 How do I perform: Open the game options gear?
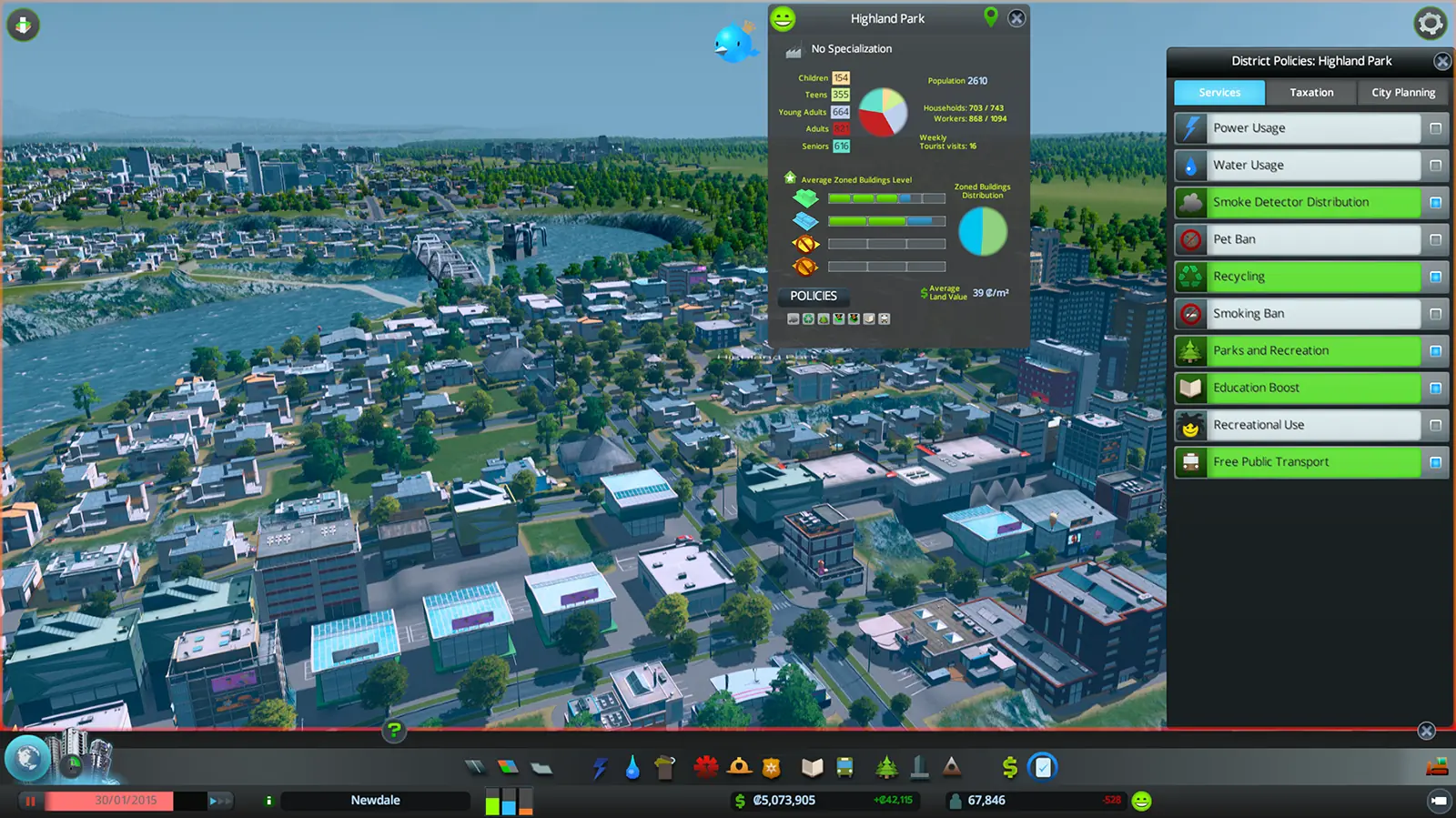click(x=1431, y=24)
